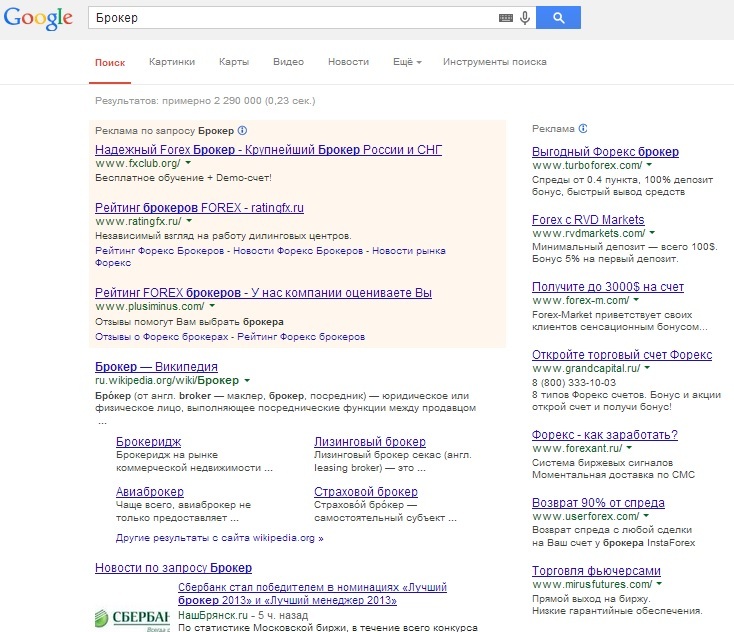Click phone number '8 (800) 333-10-03'

pos(574,382)
